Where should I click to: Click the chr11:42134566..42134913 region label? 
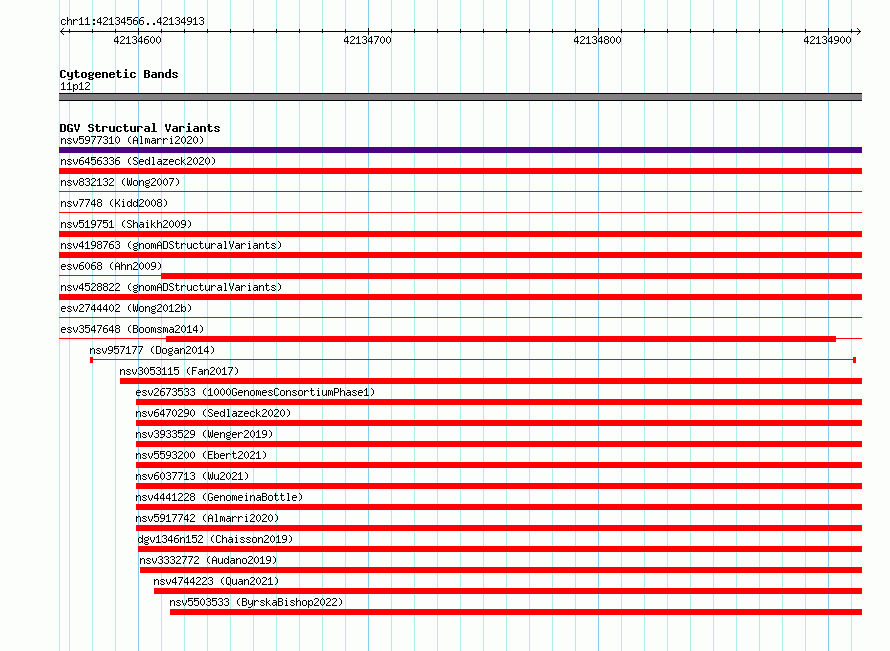pos(132,21)
